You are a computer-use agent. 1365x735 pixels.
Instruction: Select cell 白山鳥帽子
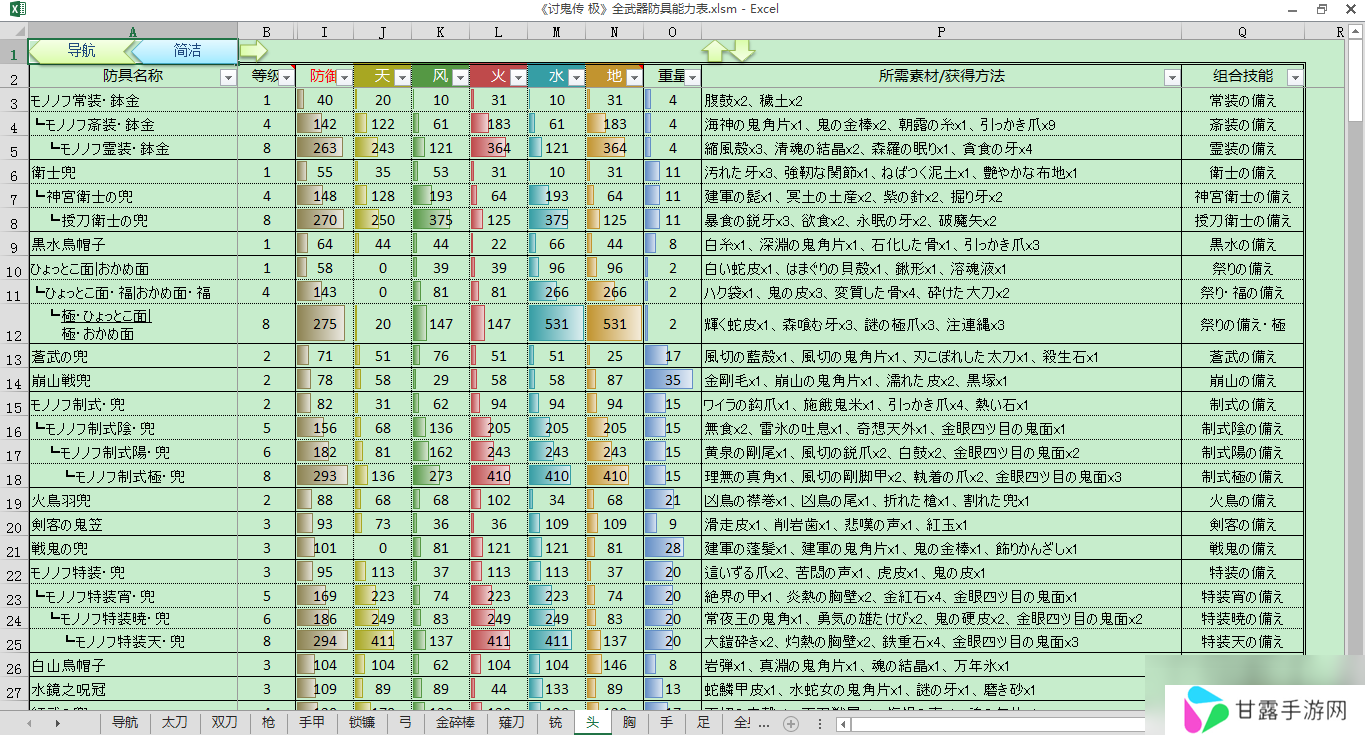[133, 665]
